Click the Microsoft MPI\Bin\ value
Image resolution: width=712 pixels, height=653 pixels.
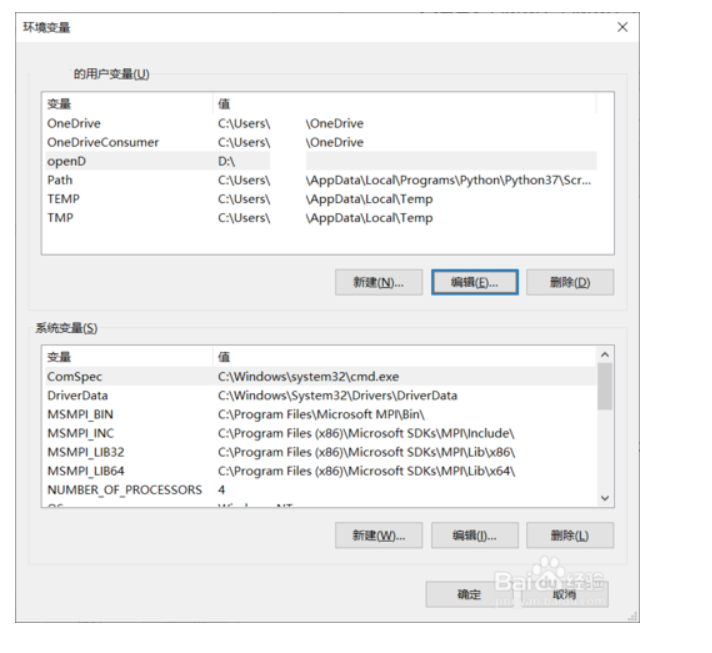tap(321, 414)
